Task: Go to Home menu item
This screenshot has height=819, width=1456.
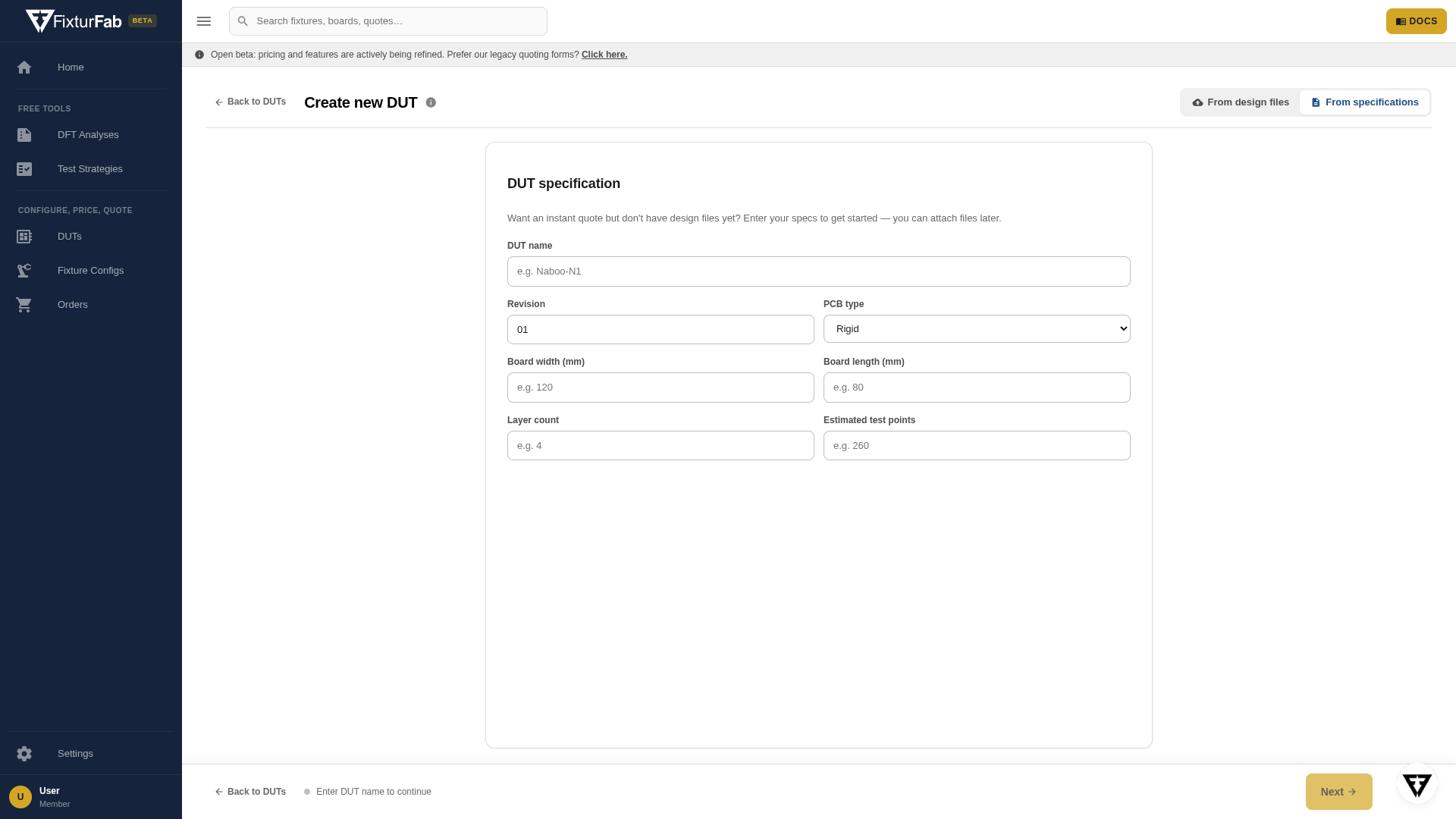Action: 71,67
